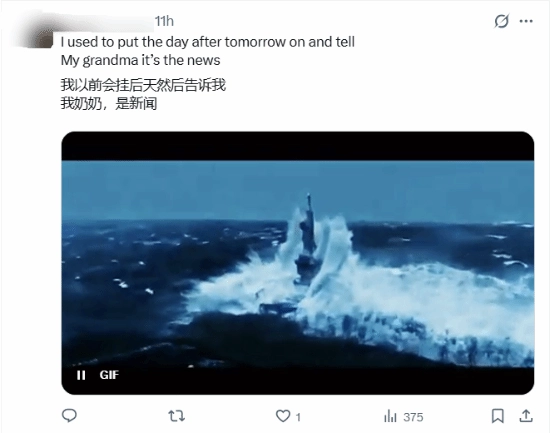Click the Chinese line ending with 是新闻

(109, 104)
